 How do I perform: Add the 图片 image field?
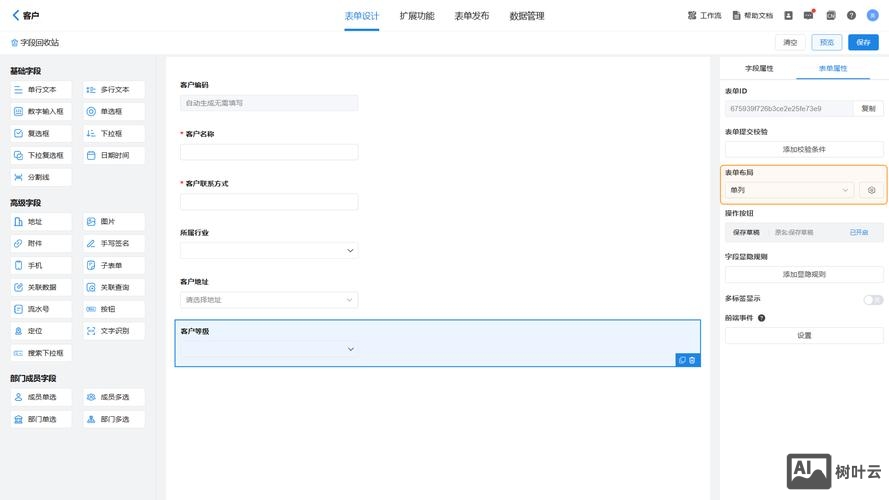pyautogui.click(x=113, y=222)
